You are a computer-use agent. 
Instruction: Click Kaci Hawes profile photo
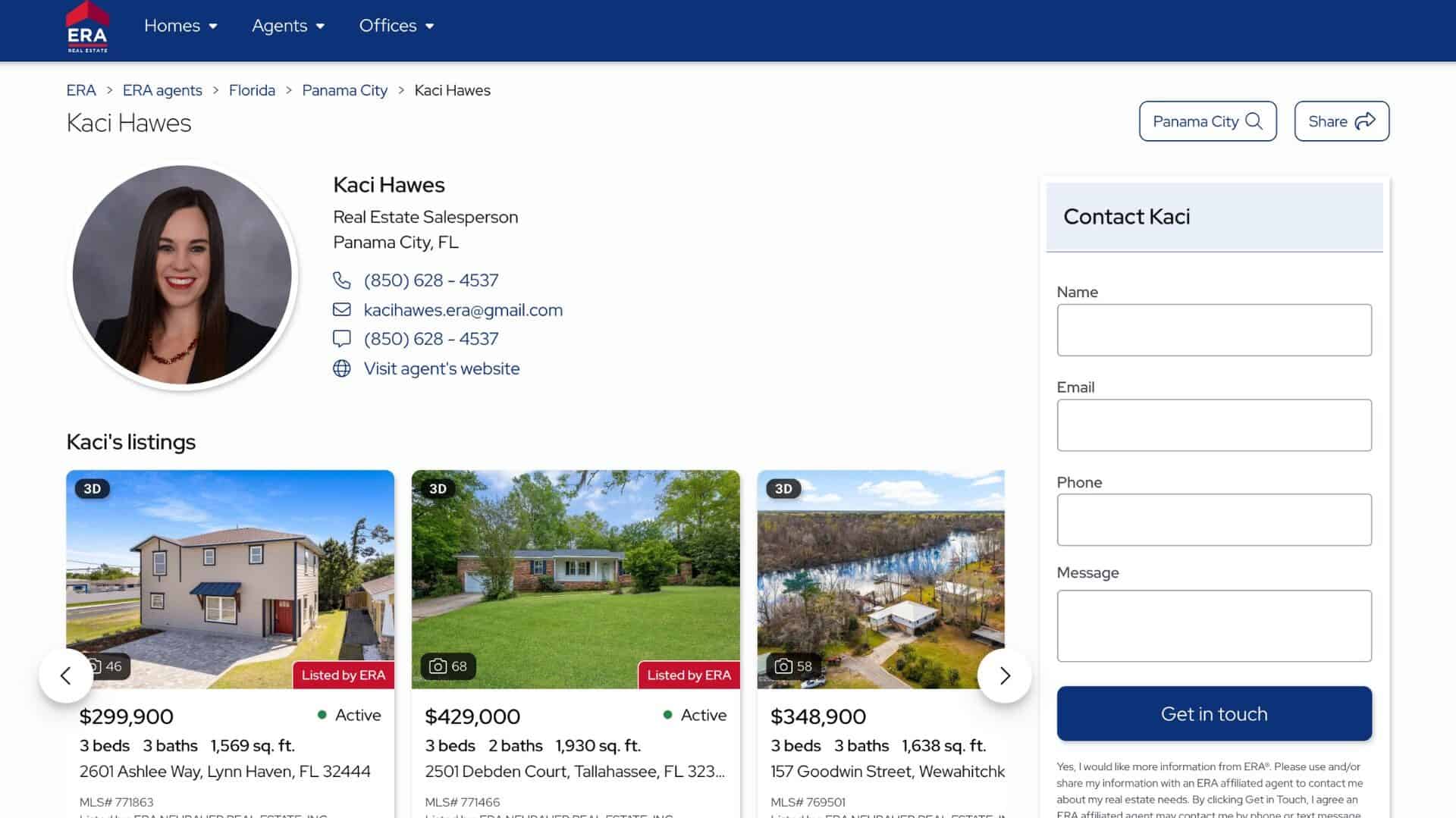182,274
